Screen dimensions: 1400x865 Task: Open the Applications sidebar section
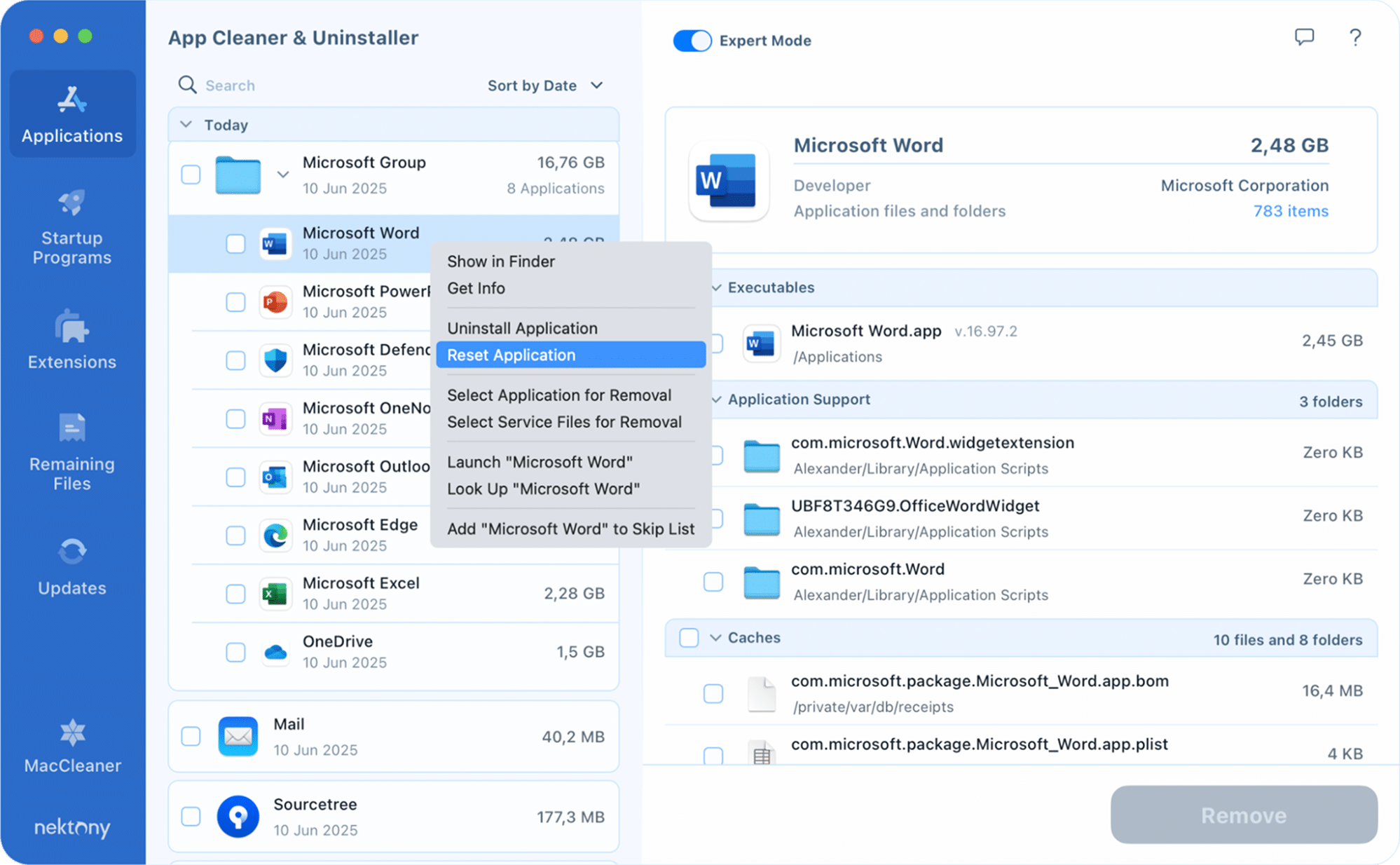pyautogui.click(x=72, y=114)
